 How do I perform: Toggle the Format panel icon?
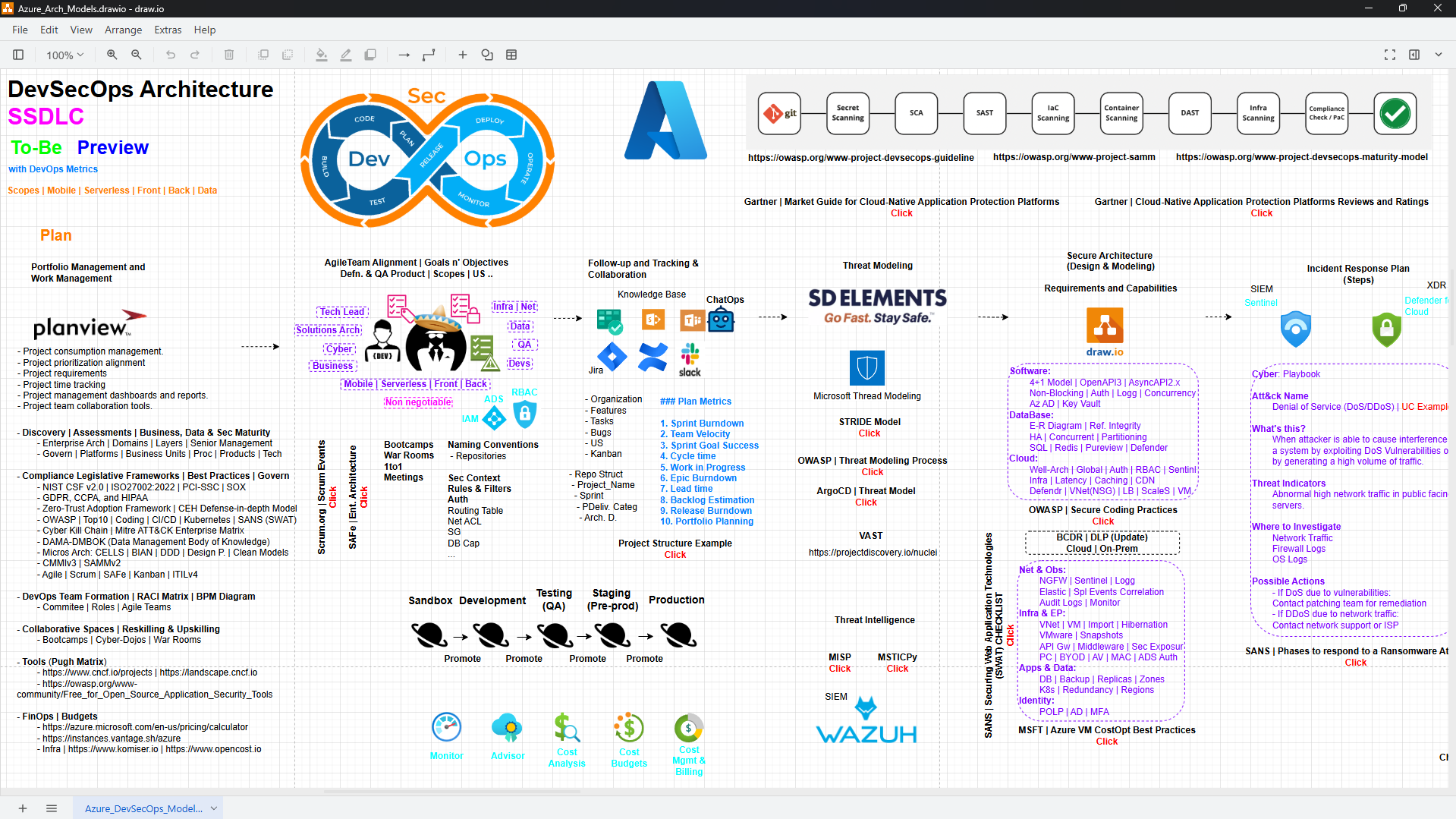tap(1414, 55)
